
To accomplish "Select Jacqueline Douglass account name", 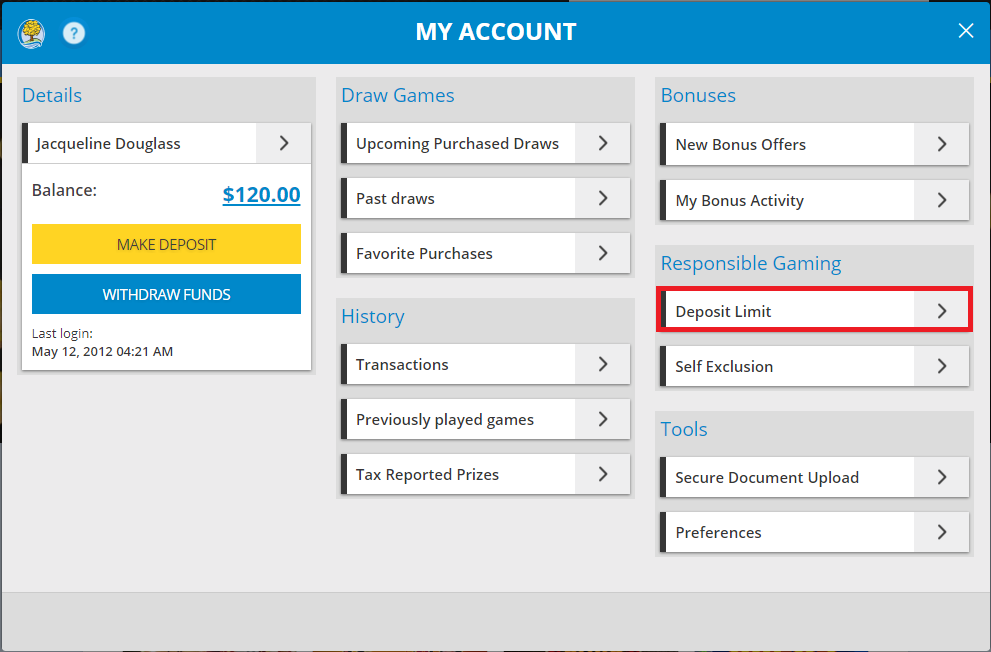I will (140, 144).
